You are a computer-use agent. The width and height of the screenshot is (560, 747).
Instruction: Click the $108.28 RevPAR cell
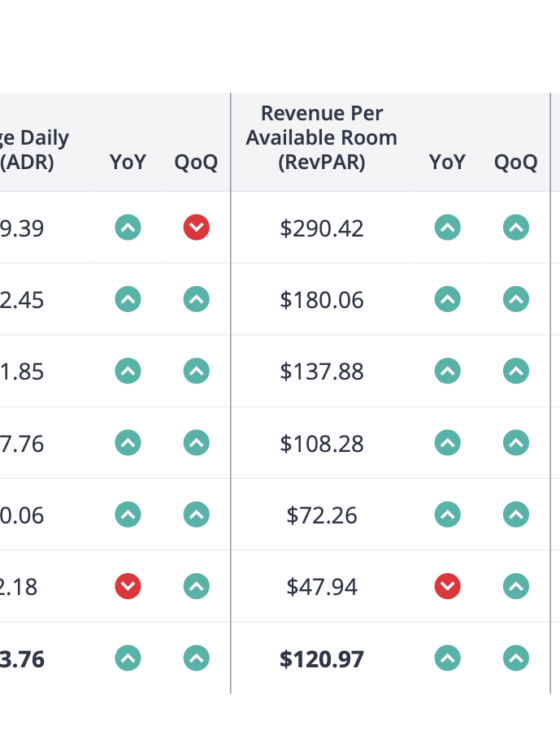pos(322,444)
